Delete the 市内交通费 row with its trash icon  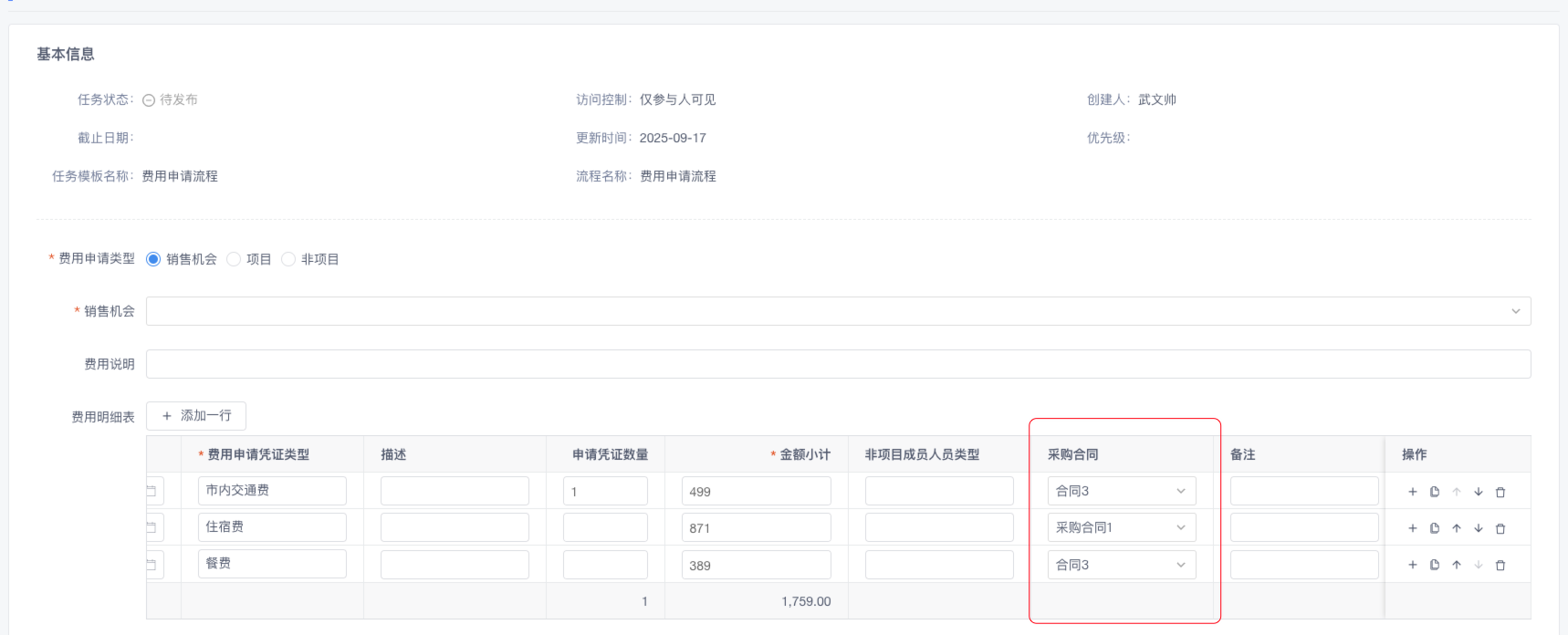point(1500,492)
